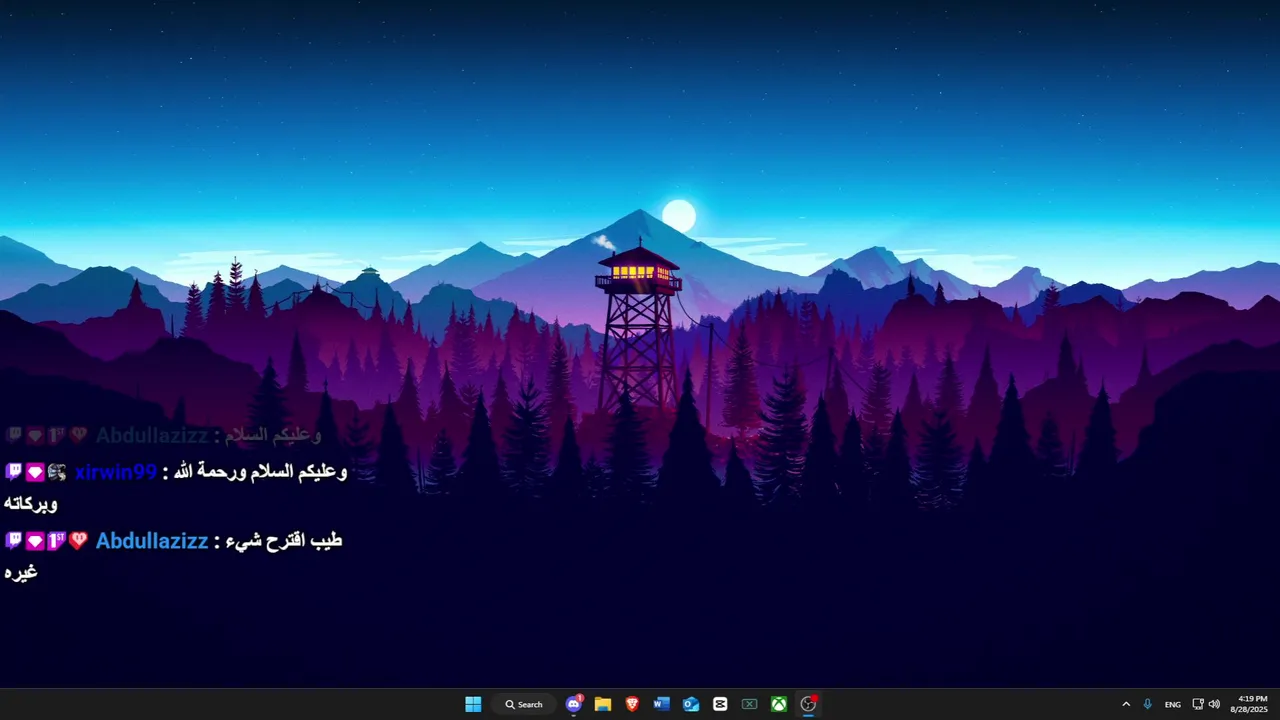Click the bright Abdullazizz username in chat
1280x720 pixels.
coord(152,541)
